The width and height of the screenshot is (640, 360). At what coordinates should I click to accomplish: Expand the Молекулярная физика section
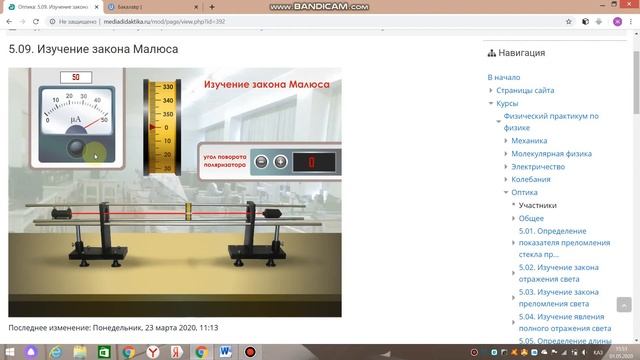506,154
